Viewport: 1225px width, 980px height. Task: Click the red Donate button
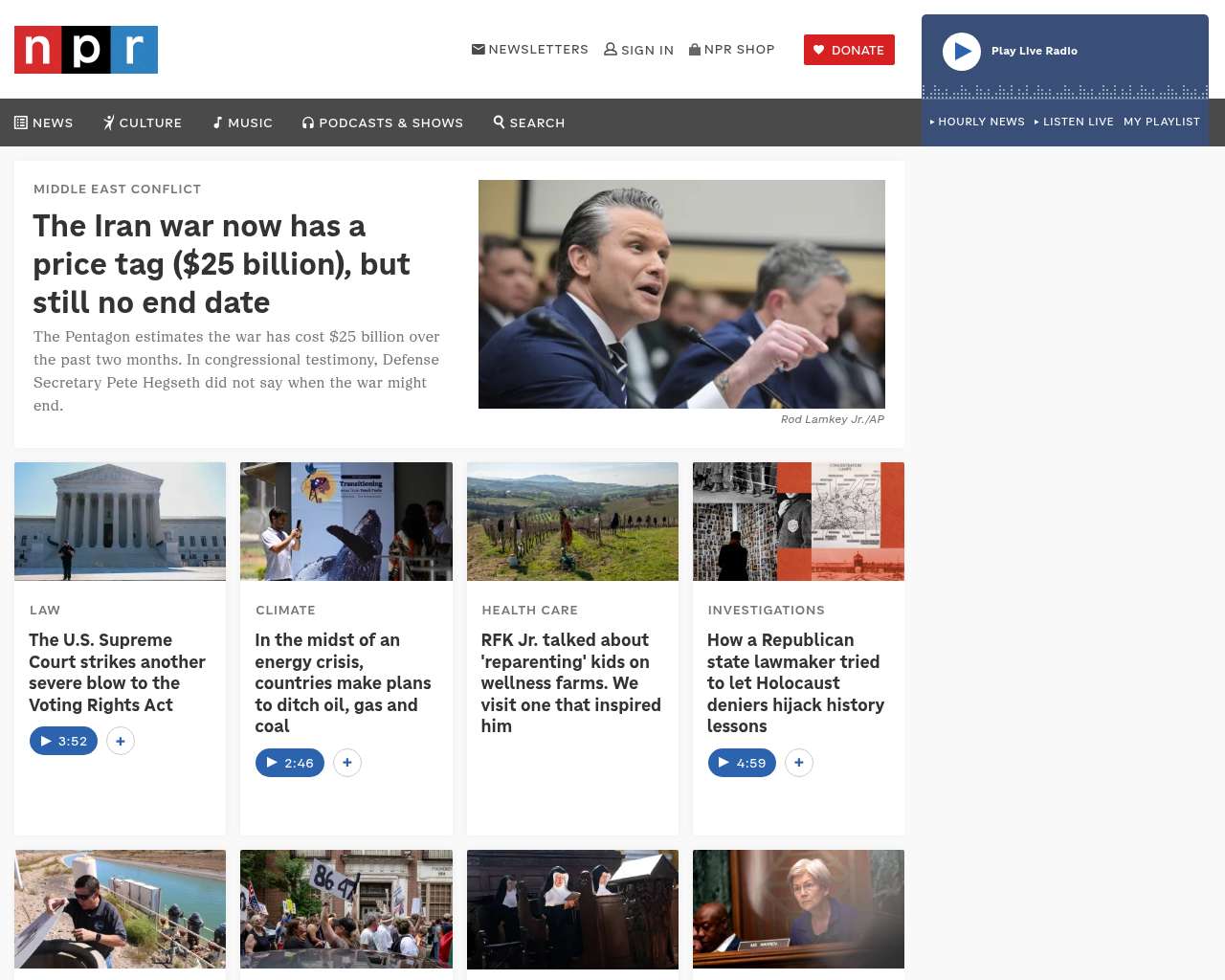(x=849, y=50)
